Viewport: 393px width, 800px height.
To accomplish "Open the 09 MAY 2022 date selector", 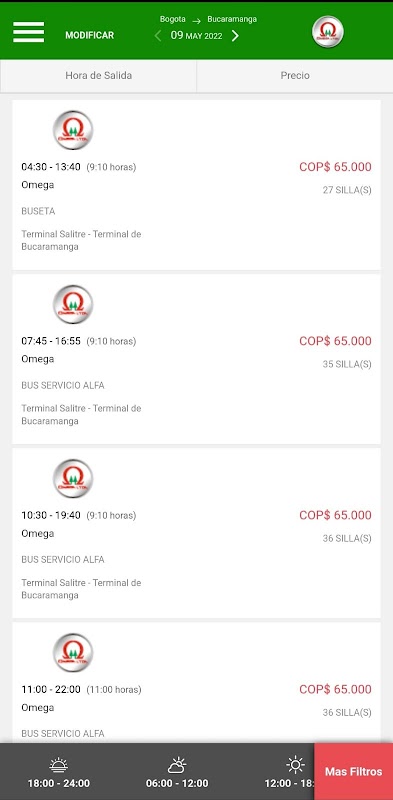I will pyautogui.click(x=196, y=36).
